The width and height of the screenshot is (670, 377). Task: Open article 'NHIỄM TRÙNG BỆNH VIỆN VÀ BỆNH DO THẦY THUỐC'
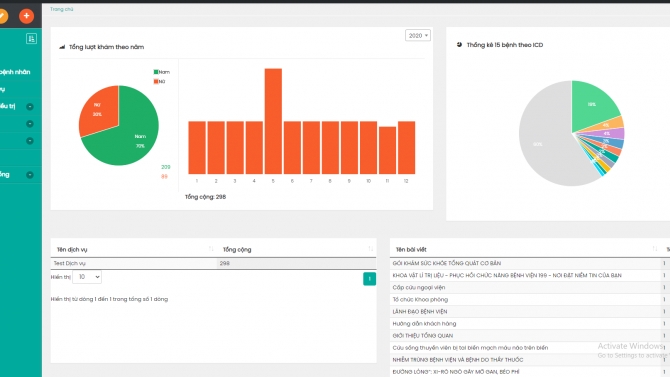tap(458, 360)
